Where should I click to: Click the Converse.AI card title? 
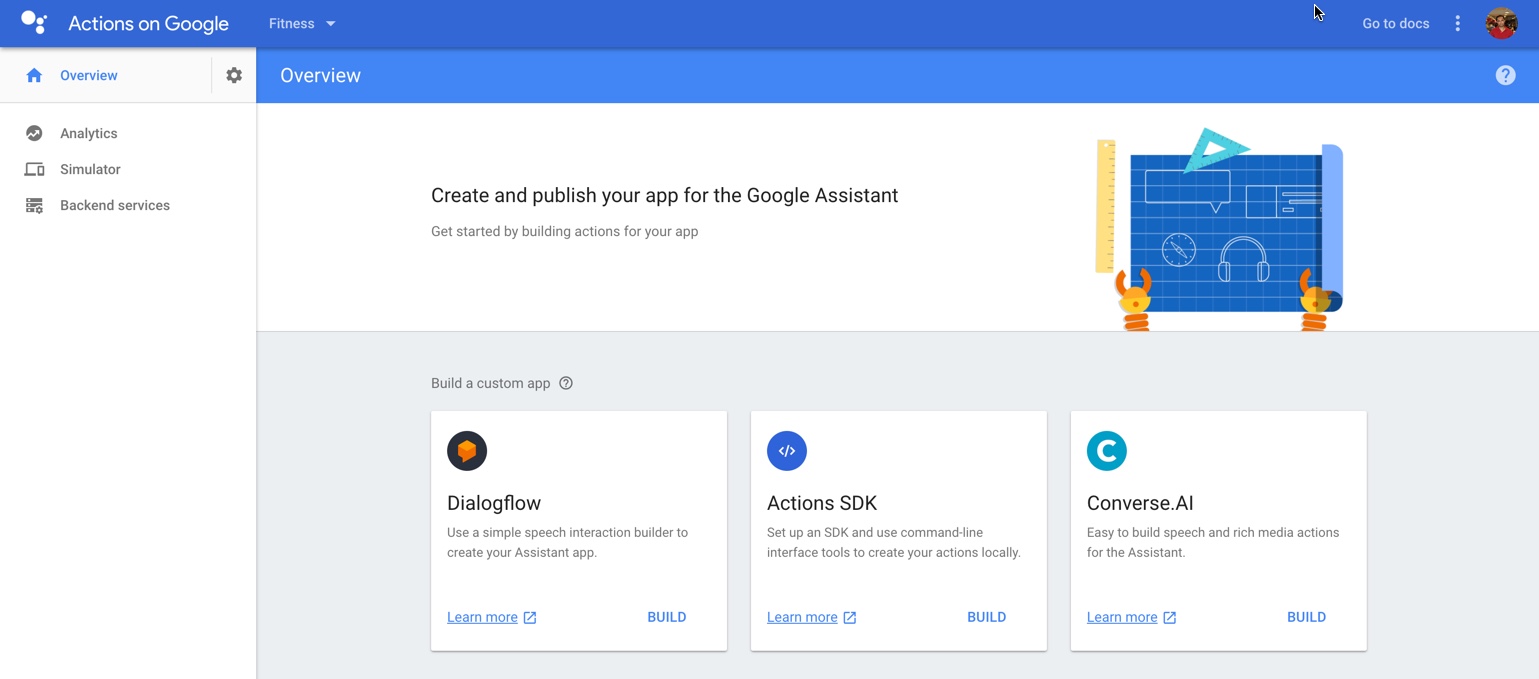(1140, 503)
